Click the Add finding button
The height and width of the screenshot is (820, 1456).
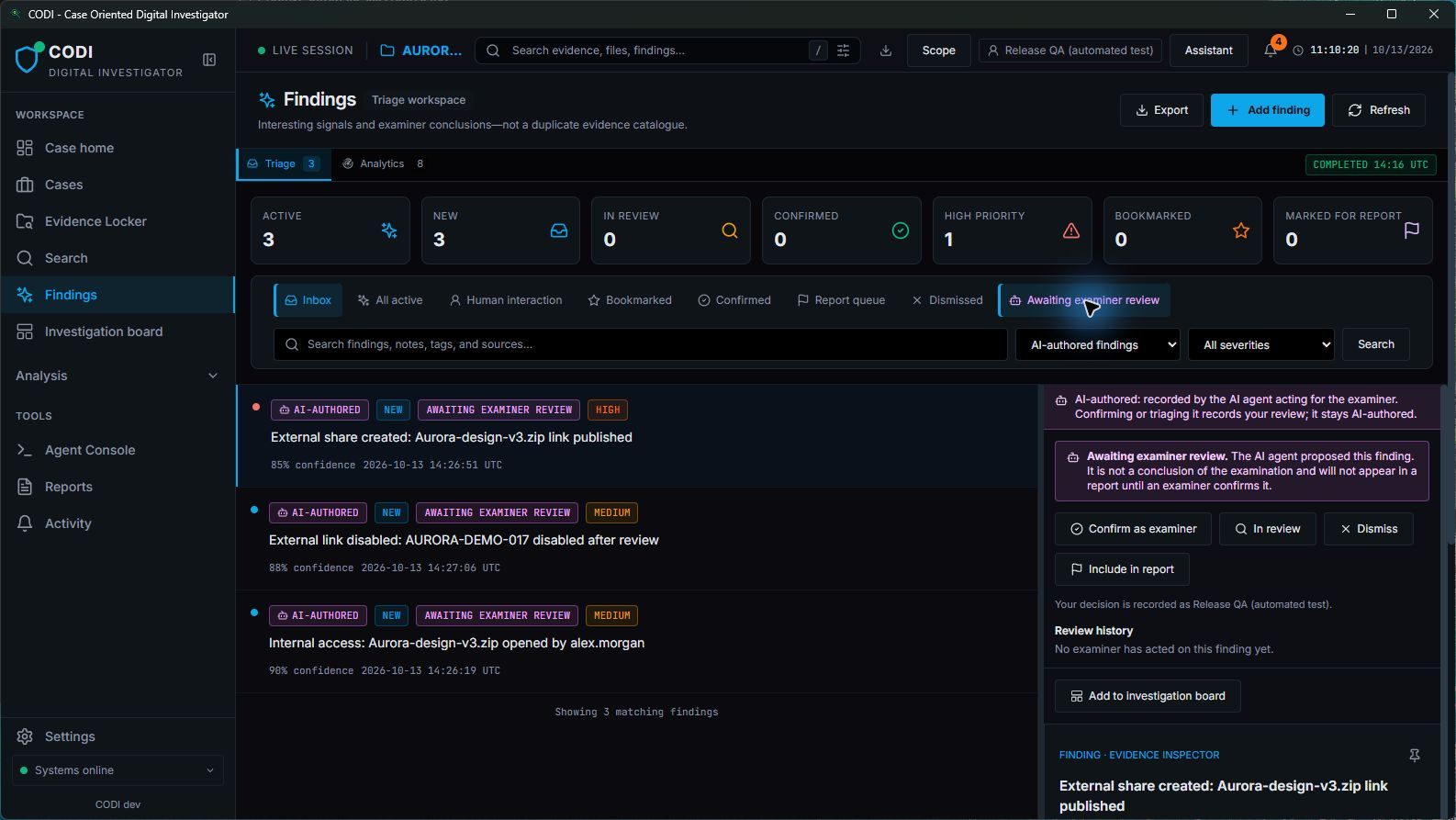(x=1267, y=110)
